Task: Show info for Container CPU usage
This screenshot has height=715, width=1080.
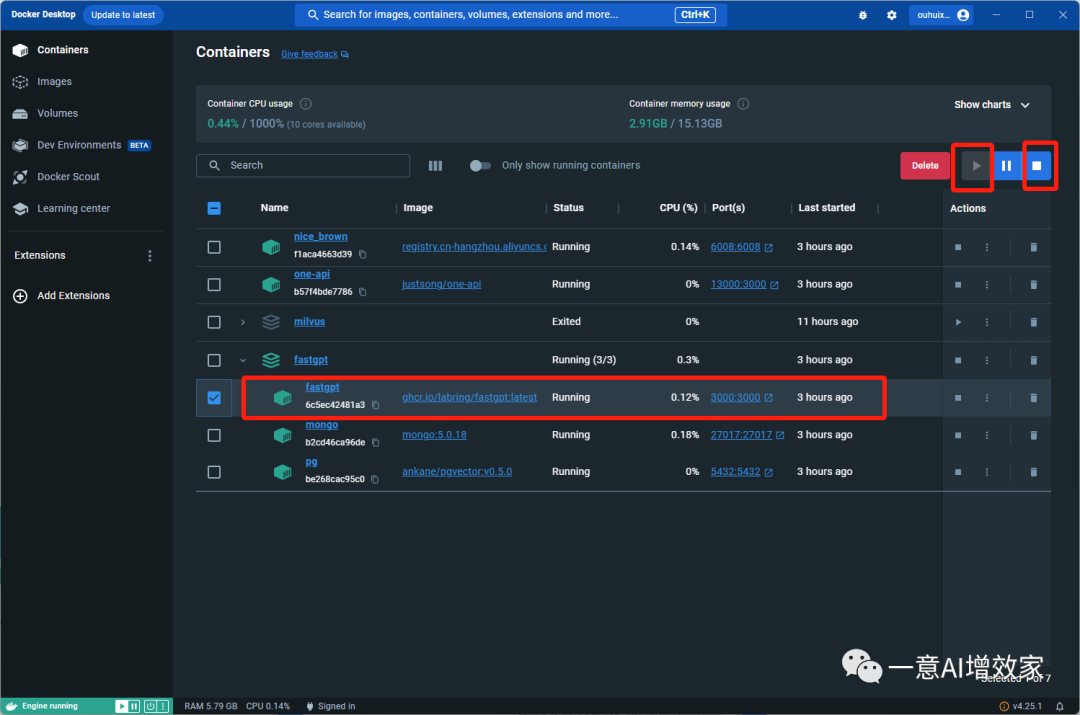Action: [x=306, y=104]
